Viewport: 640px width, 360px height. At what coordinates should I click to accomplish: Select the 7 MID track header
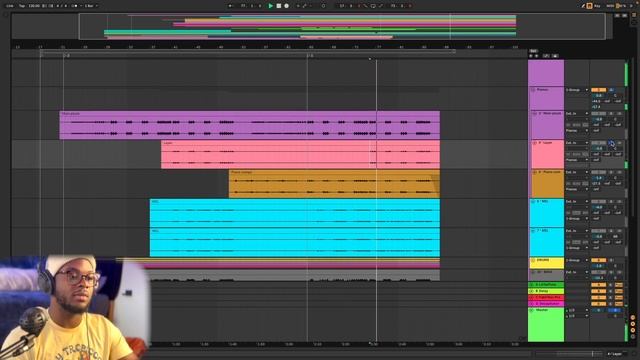[546, 242]
